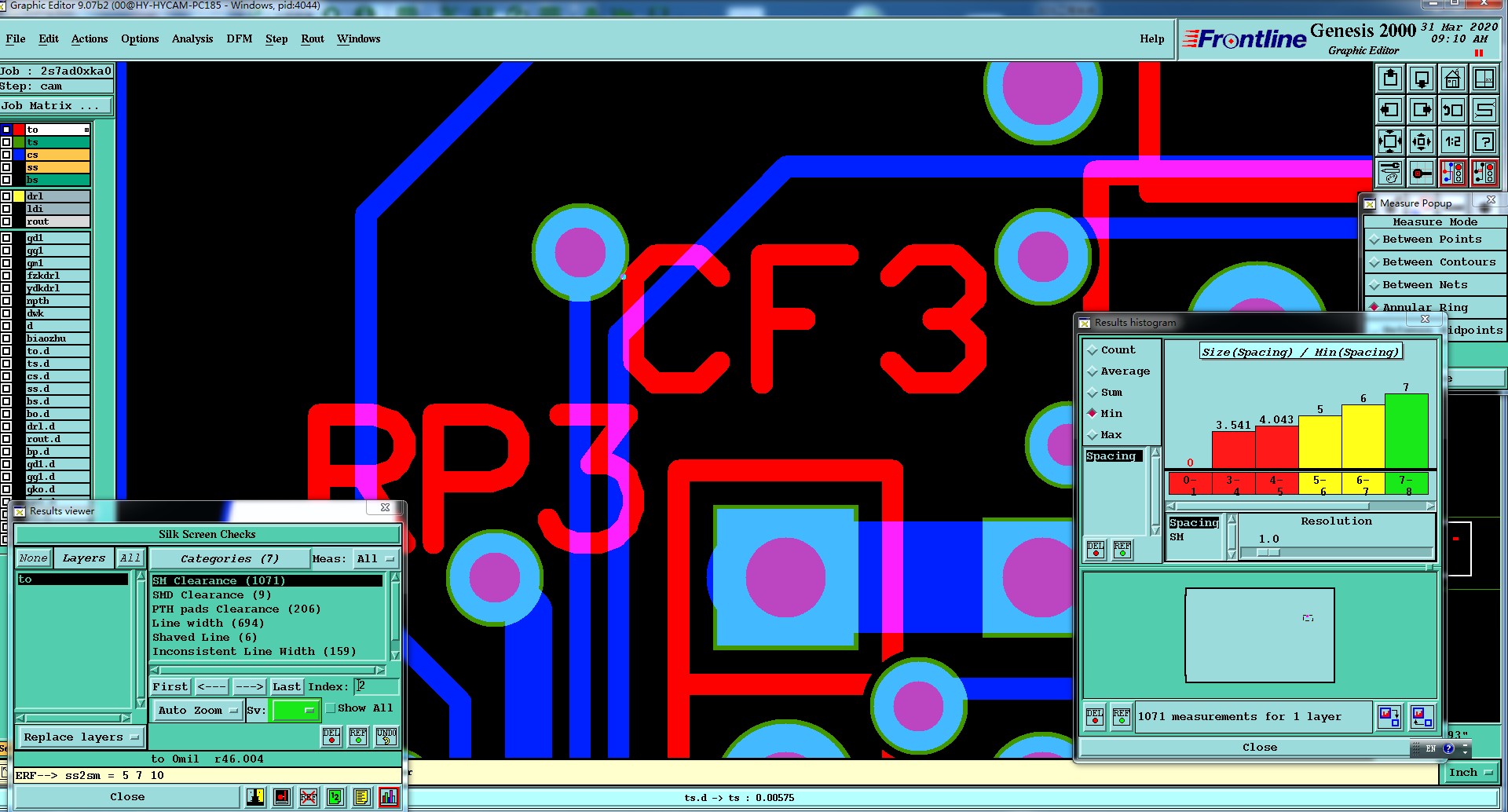Image resolution: width=1508 pixels, height=812 pixels.
Task: Click REF icon beside 1071 measurements text
Action: (x=1122, y=716)
